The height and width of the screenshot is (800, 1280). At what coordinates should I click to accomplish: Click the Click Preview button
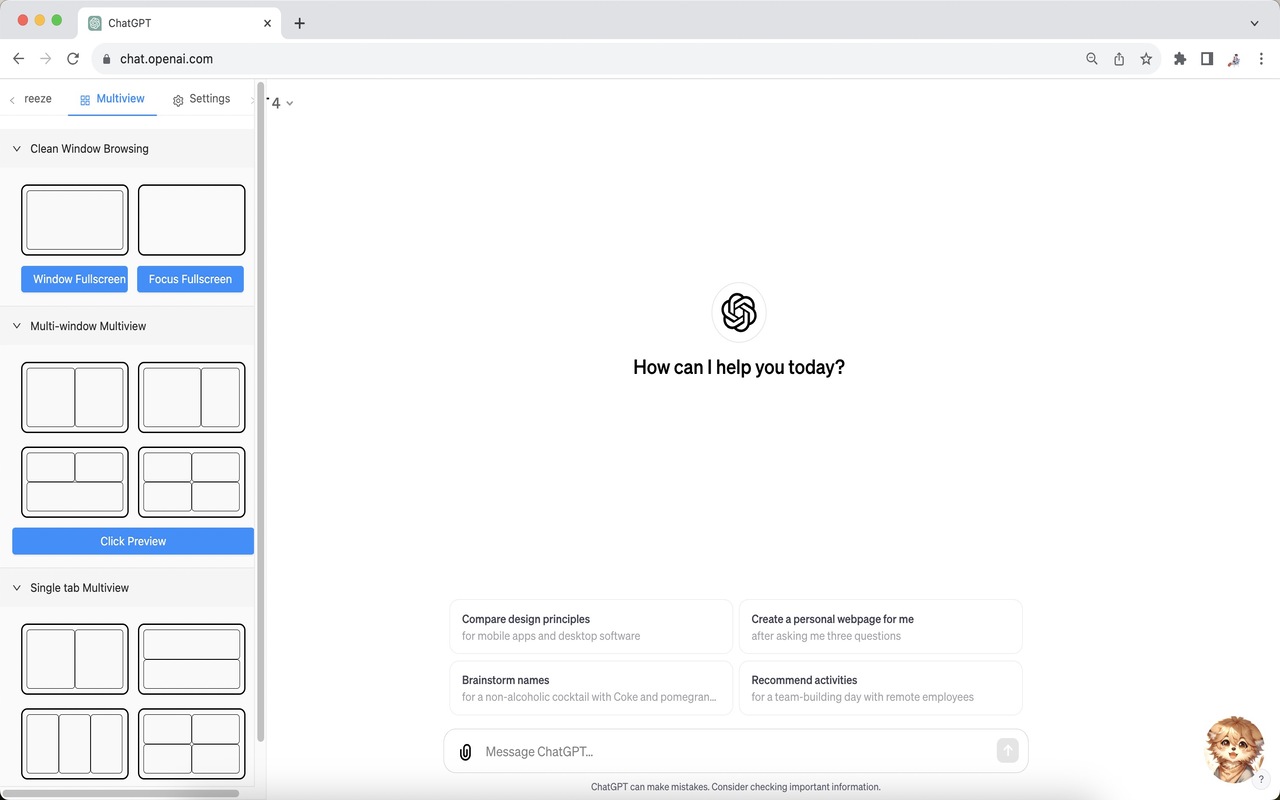[132, 540]
